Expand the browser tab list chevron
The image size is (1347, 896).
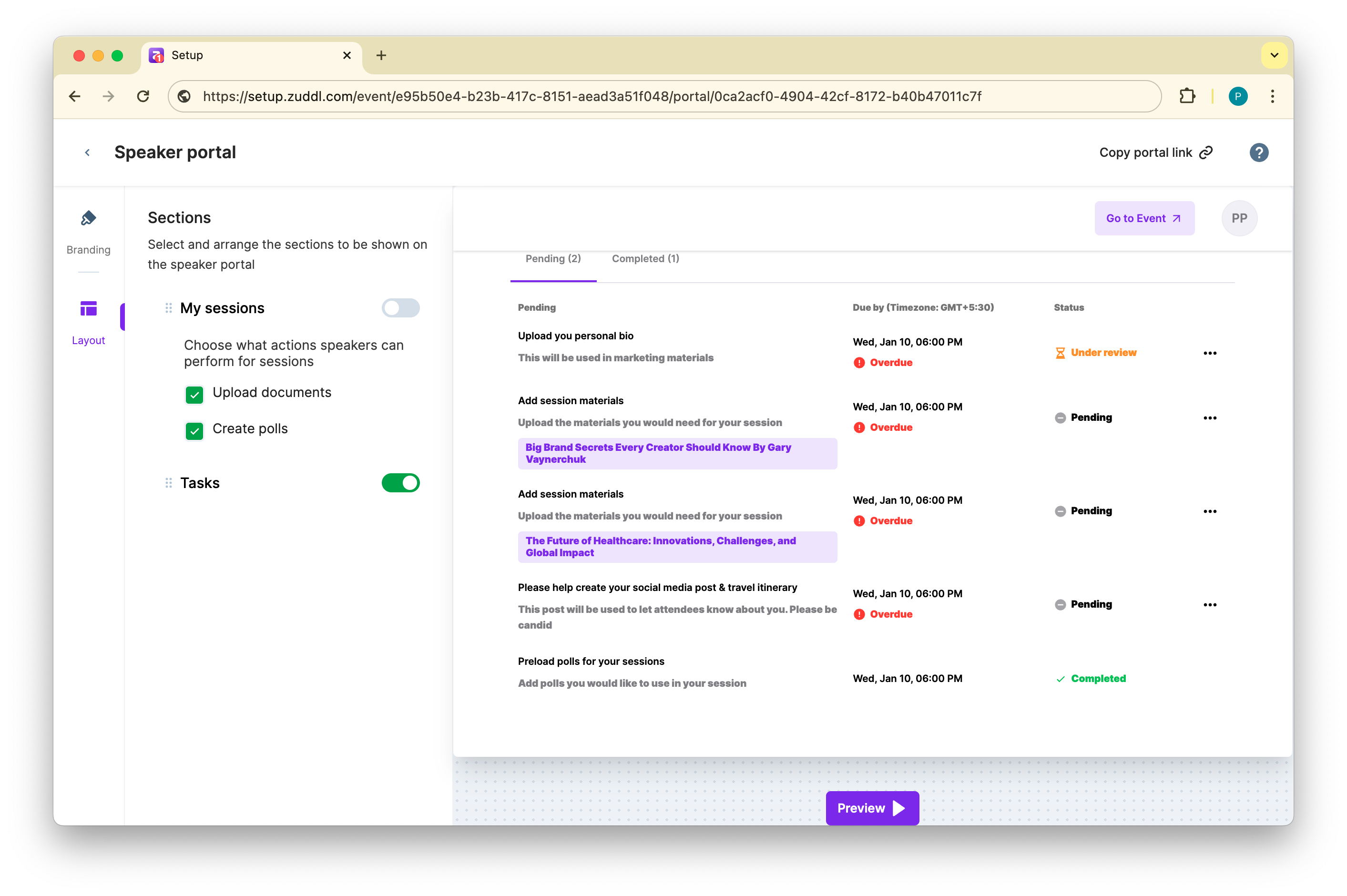point(1274,55)
